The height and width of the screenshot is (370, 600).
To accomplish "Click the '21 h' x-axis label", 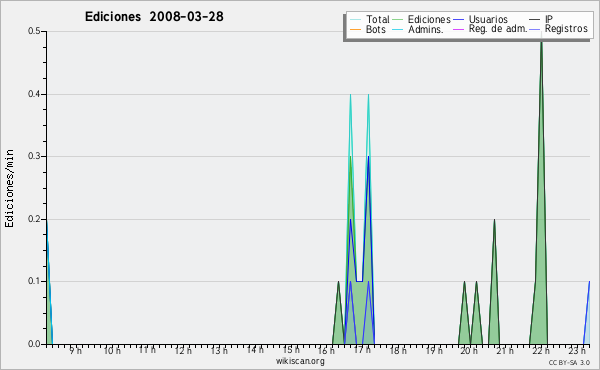I will click(x=505, y=350).
